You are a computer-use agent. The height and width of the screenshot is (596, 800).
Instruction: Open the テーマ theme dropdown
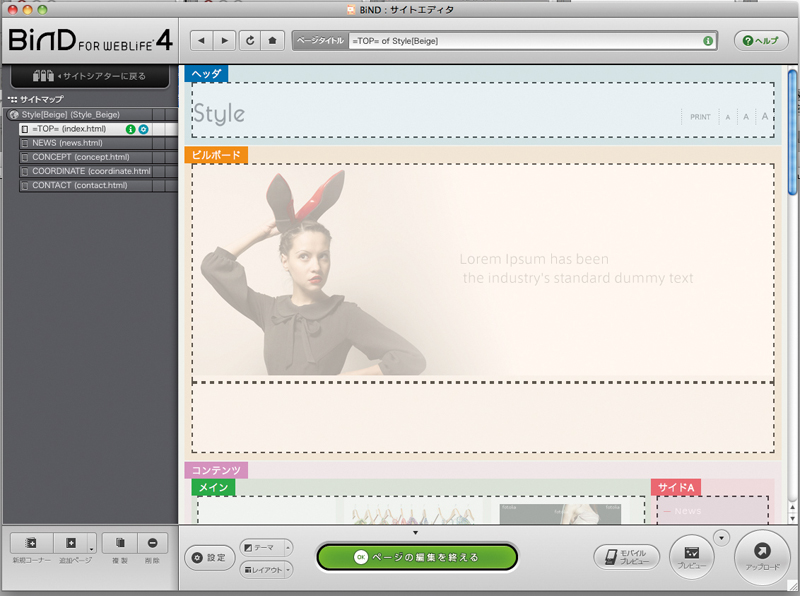coord(266,547)
